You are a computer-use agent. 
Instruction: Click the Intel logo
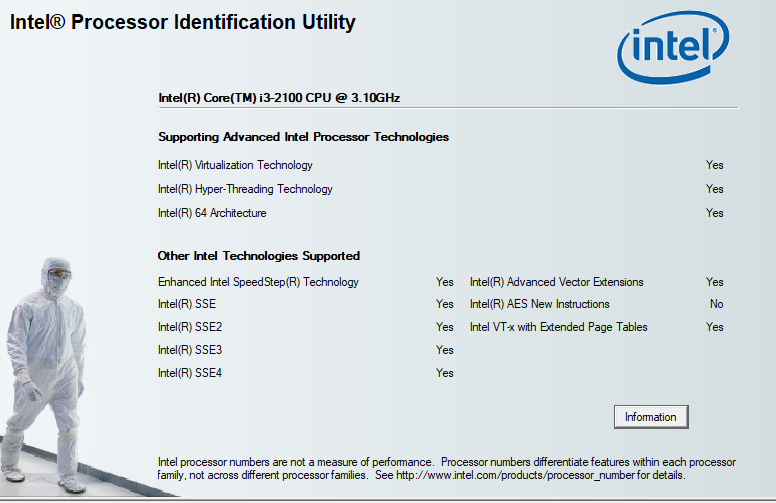(673, 47)
